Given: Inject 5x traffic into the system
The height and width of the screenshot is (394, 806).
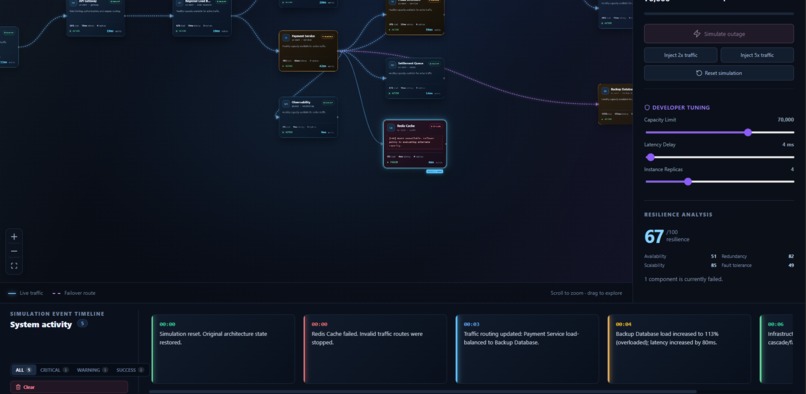Looking at the screenshot, I should pos(757,55).
